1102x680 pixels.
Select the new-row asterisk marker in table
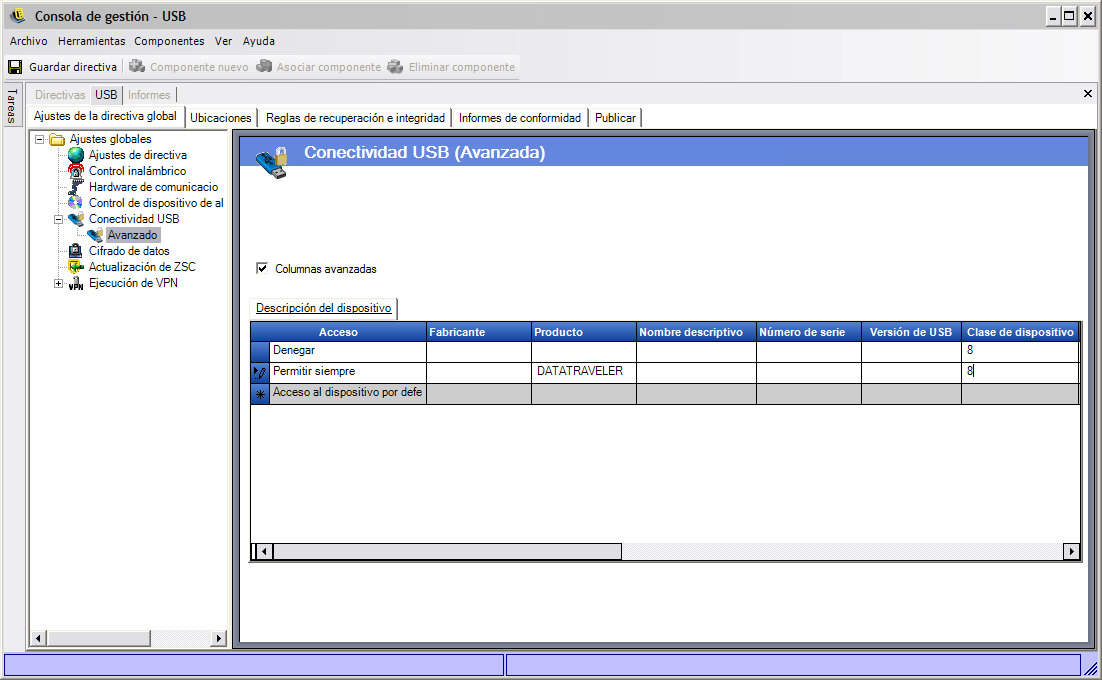pos(260,394)
